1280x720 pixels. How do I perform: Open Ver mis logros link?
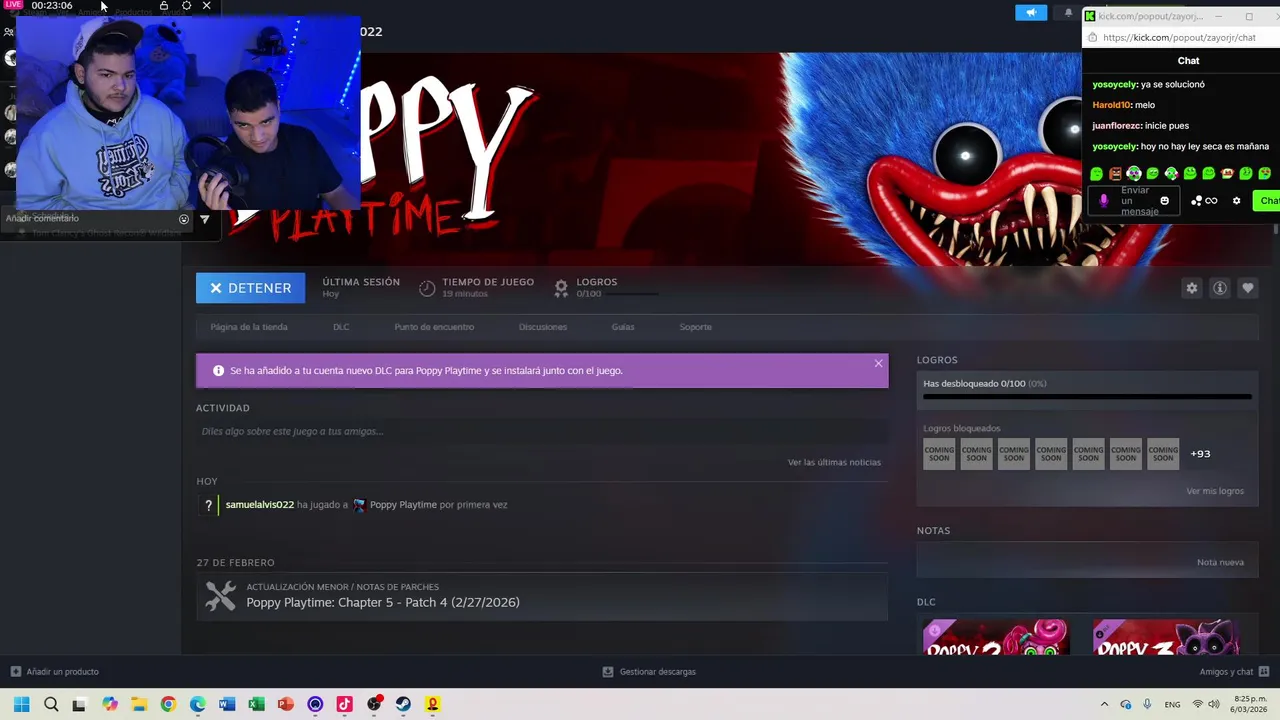[x=1215, y=491]
